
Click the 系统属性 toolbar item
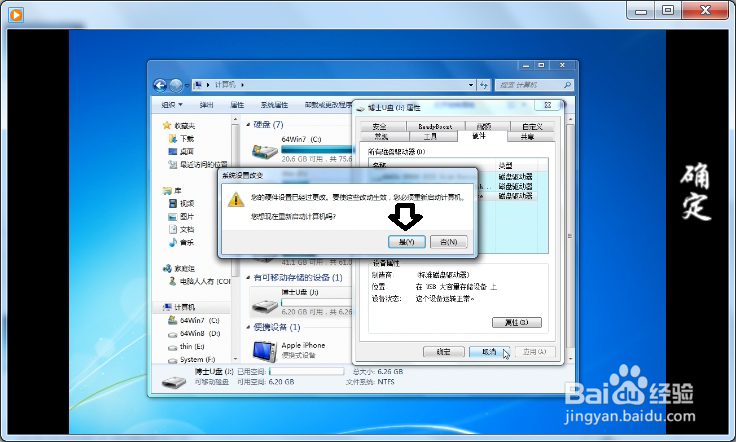pos(274,105)
